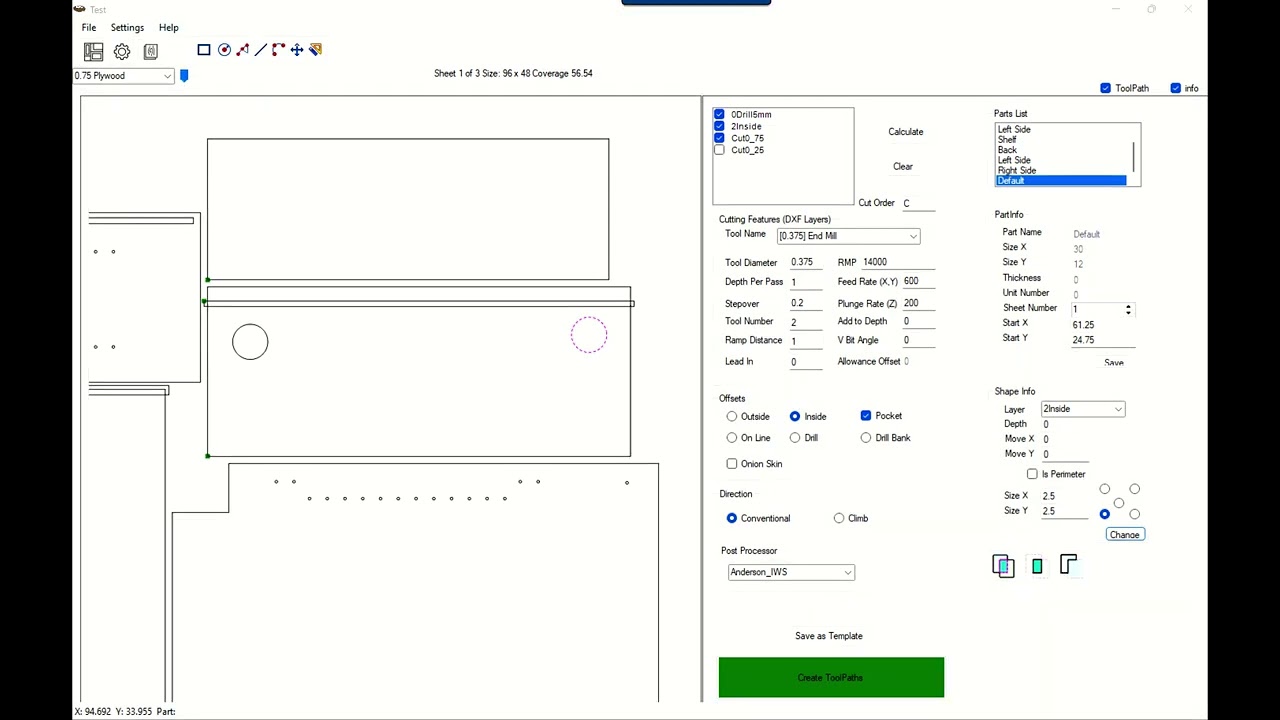The height and width of the screenshot is (720, 1280).
Task: Click the L-shaped corner icon
Action: pos(1068,565)
